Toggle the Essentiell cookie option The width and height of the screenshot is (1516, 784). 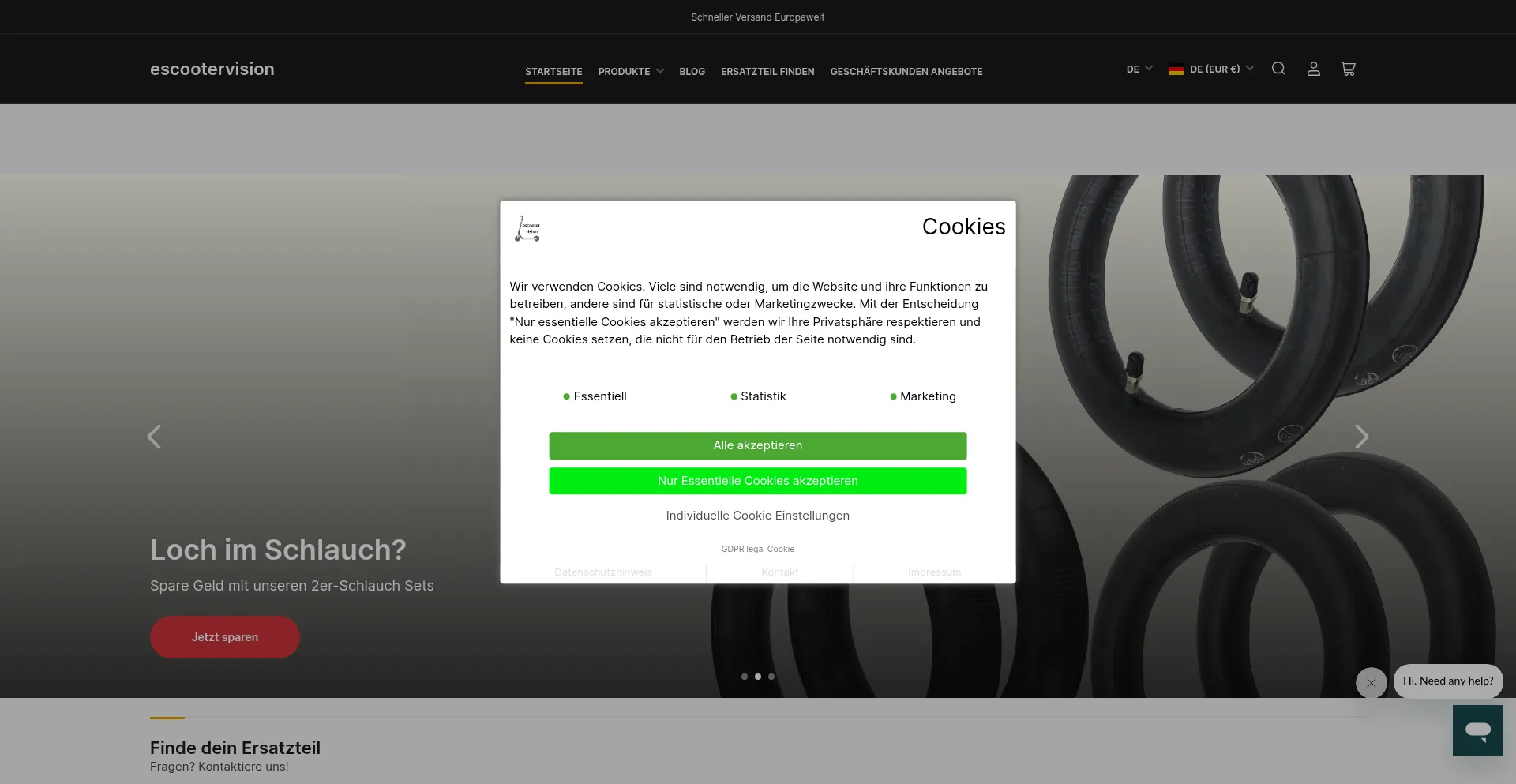click(595, 396)
